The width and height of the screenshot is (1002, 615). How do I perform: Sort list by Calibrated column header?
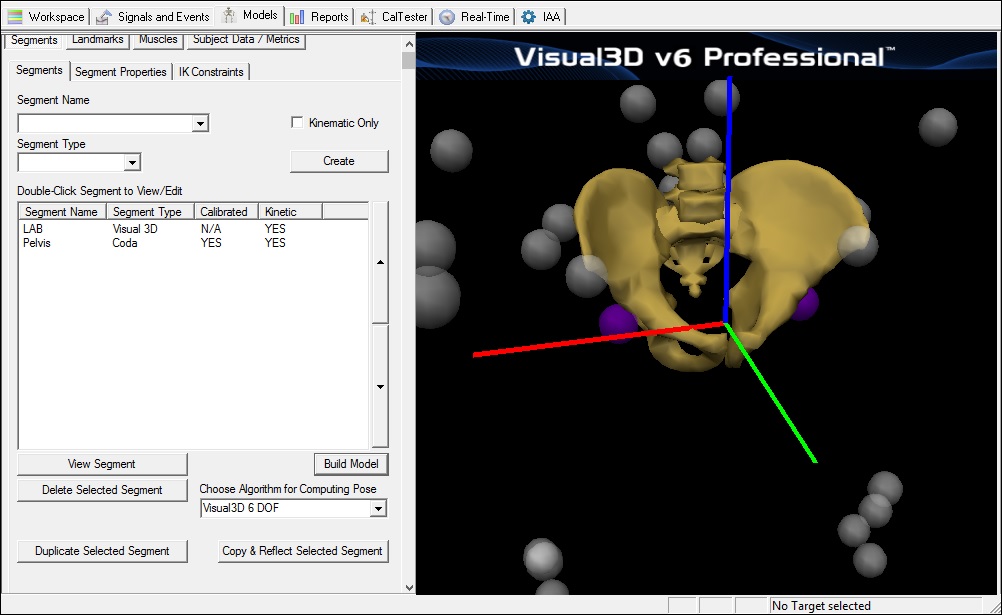pos(224,212)
